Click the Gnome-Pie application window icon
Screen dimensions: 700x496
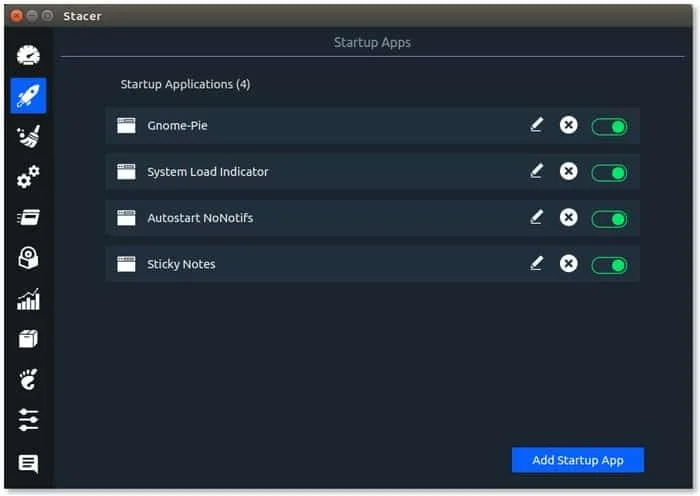pyautogui.click(x=126, y=125)
